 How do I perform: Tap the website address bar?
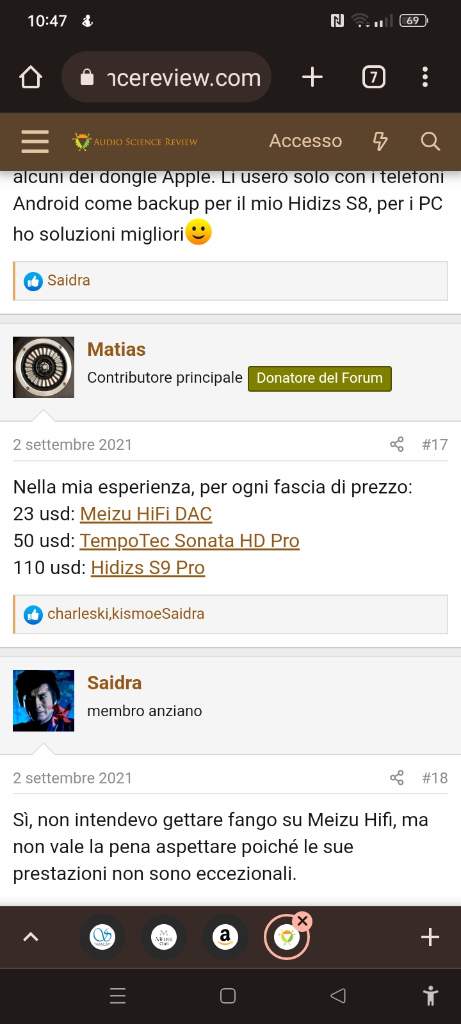[167, 78]
